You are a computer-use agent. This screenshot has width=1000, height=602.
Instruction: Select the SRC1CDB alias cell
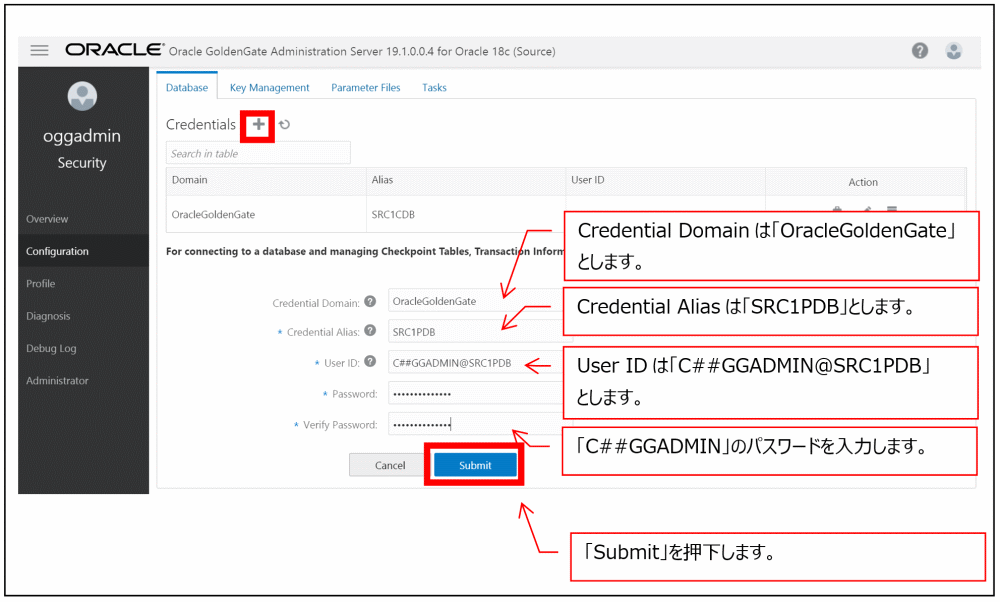click(x=466, y=214)
